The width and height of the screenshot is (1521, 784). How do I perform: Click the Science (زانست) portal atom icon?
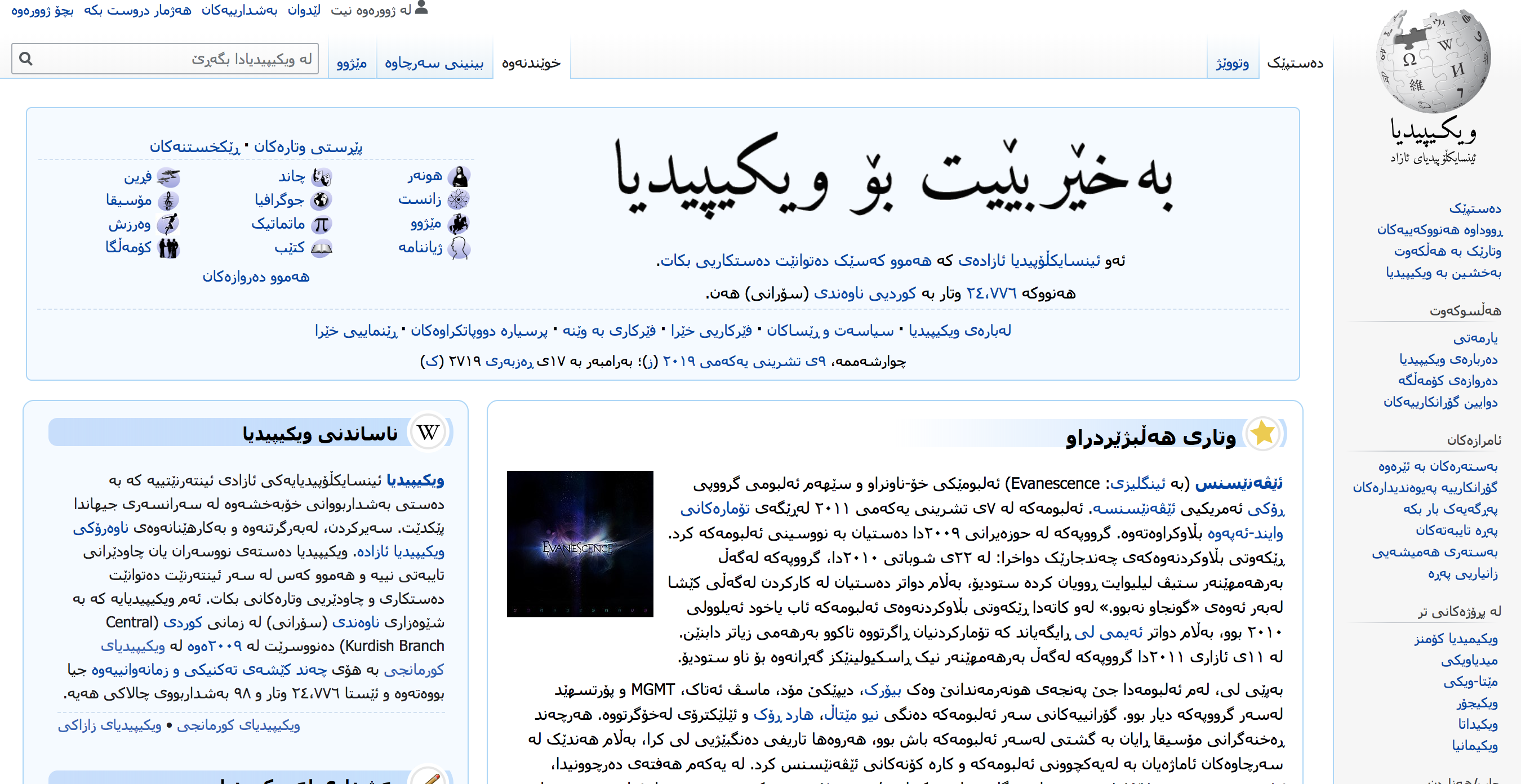459,199
